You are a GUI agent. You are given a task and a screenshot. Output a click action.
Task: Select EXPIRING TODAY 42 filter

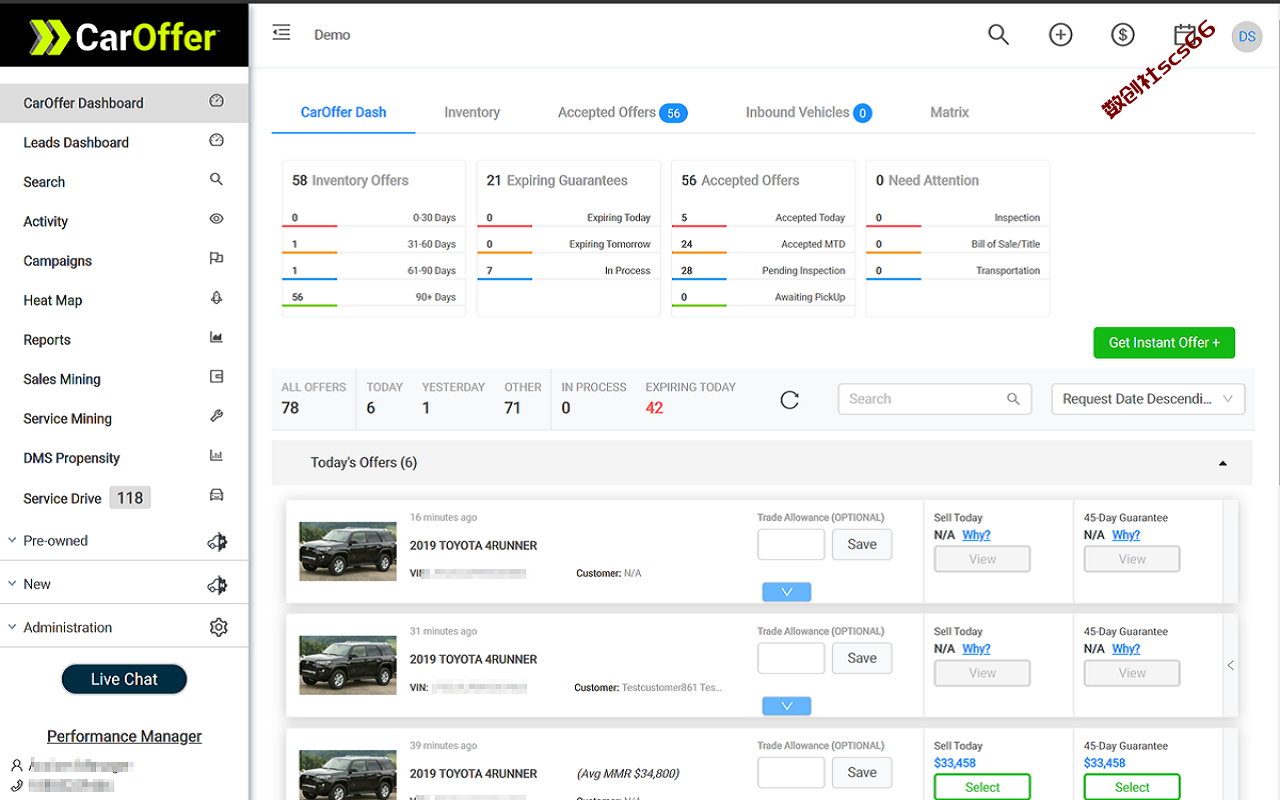click(690, 398)
